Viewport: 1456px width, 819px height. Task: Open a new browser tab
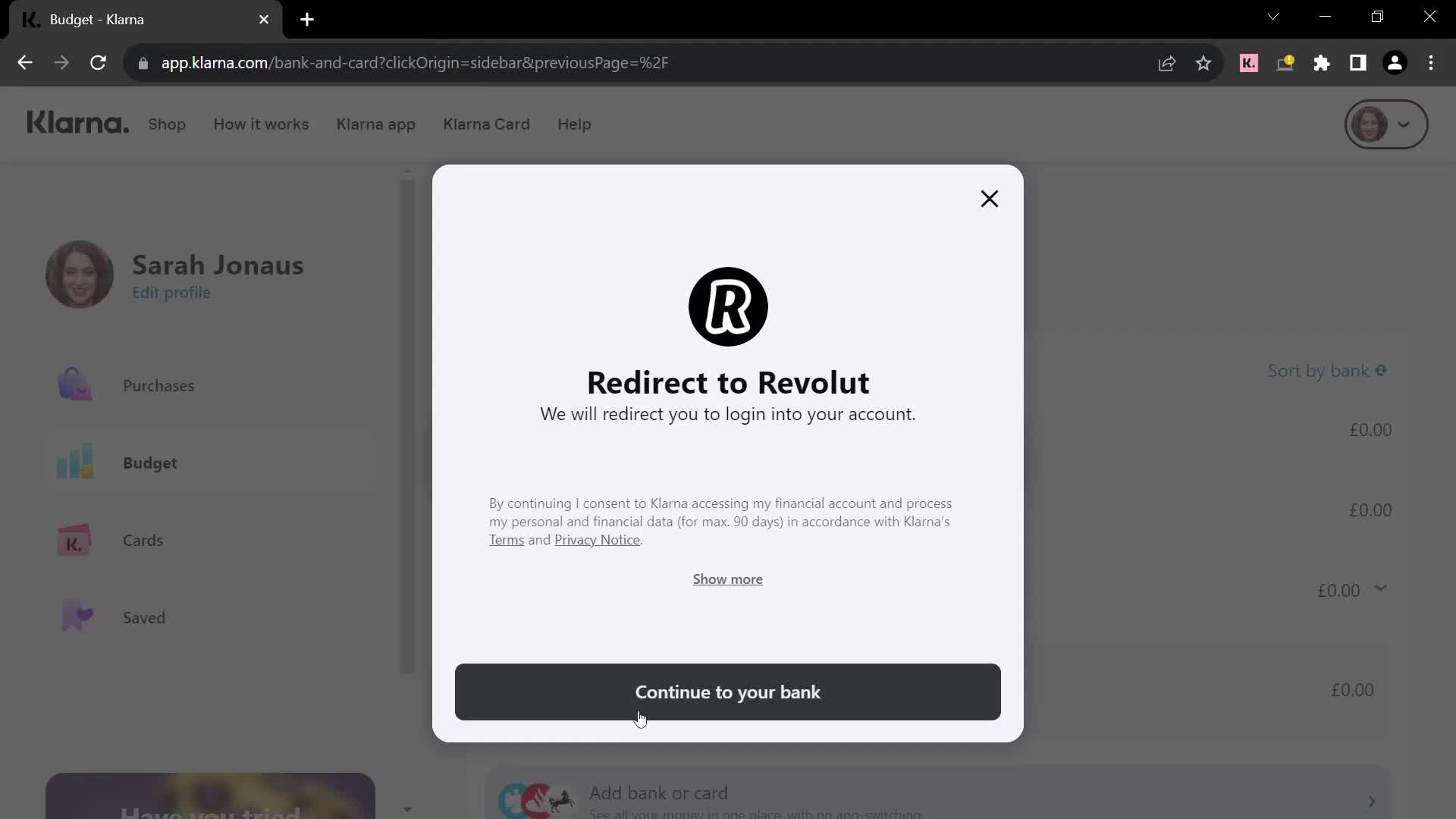click(307, 20)
